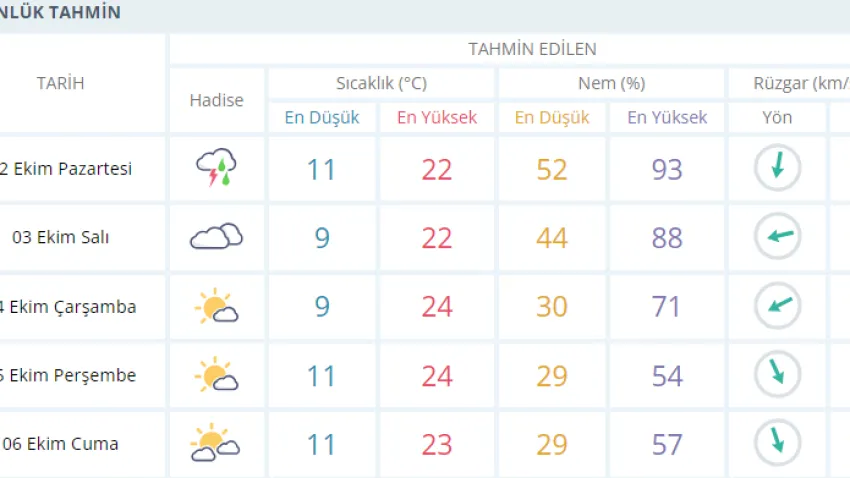Select the 06 Ekim Cuma date cell

(x=65, y=443)
